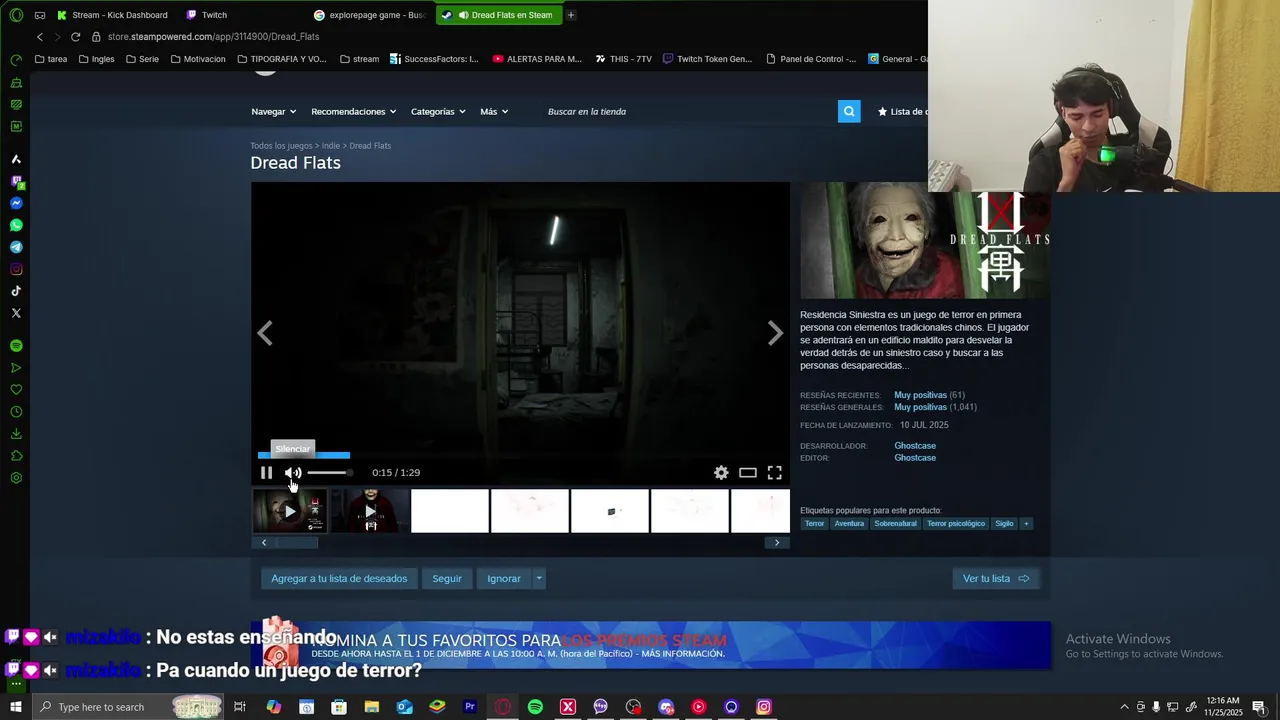Screen dimensions: 1280x720
Task: Focus the Buscar en la tienda field
Action: pyautogui.click(x=688, y=111)
